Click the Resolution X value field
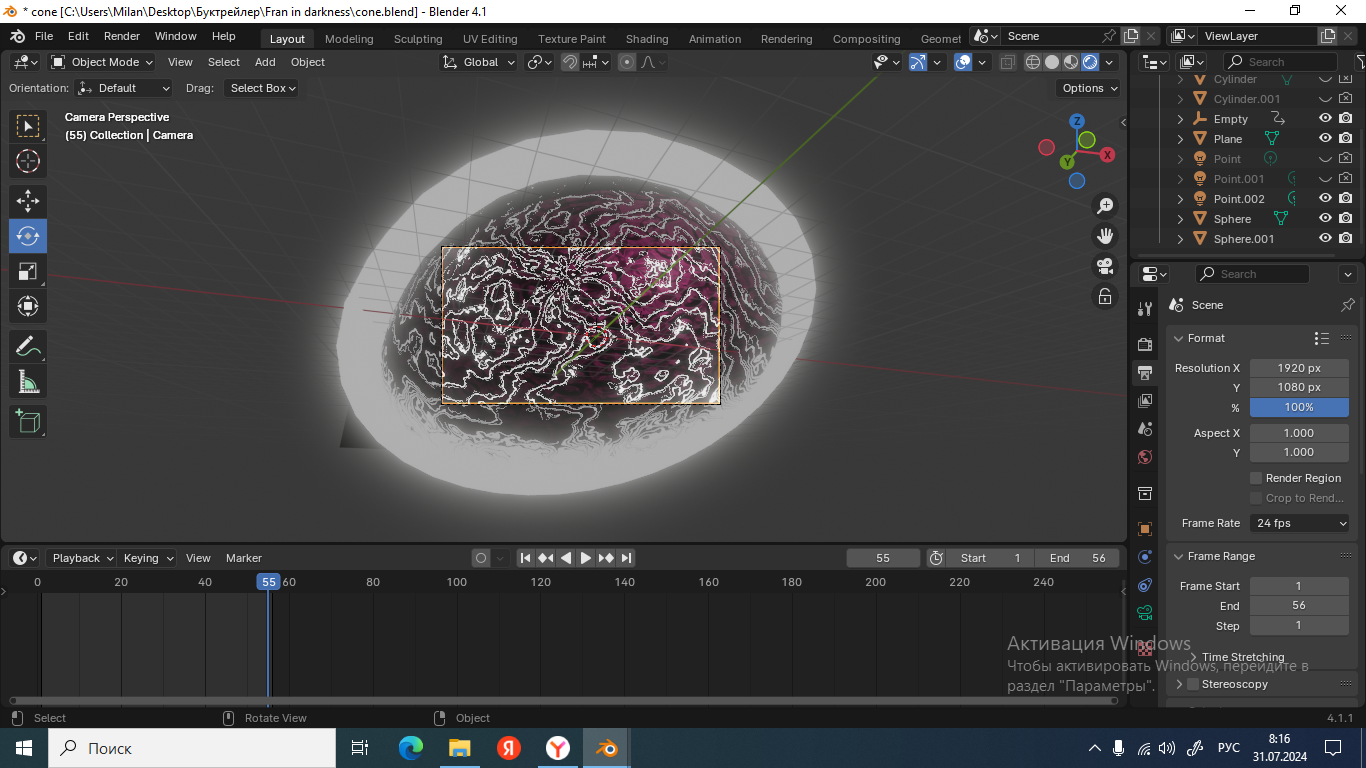Viewport: 1366px width, 768px height. [1299, 368]
